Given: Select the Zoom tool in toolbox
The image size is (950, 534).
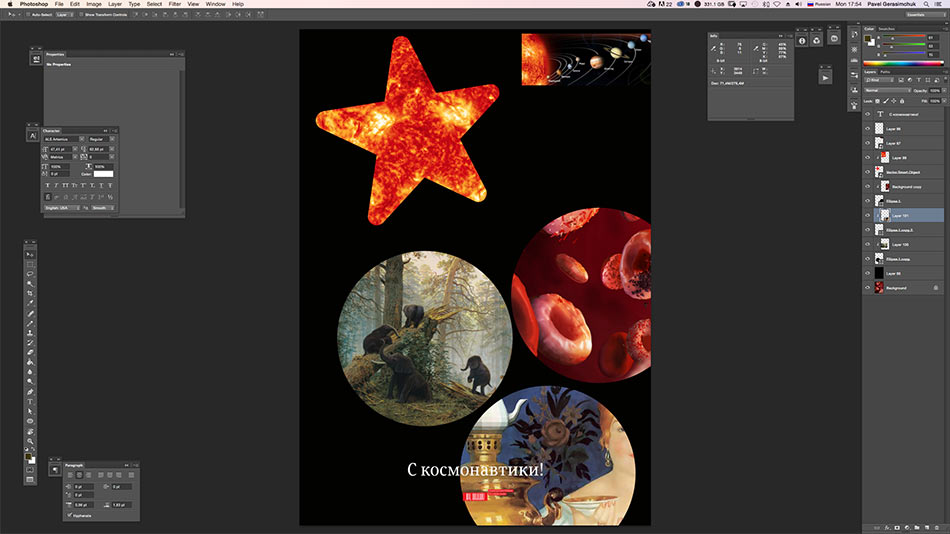Looking at the screenshot, I should (30, 441).
